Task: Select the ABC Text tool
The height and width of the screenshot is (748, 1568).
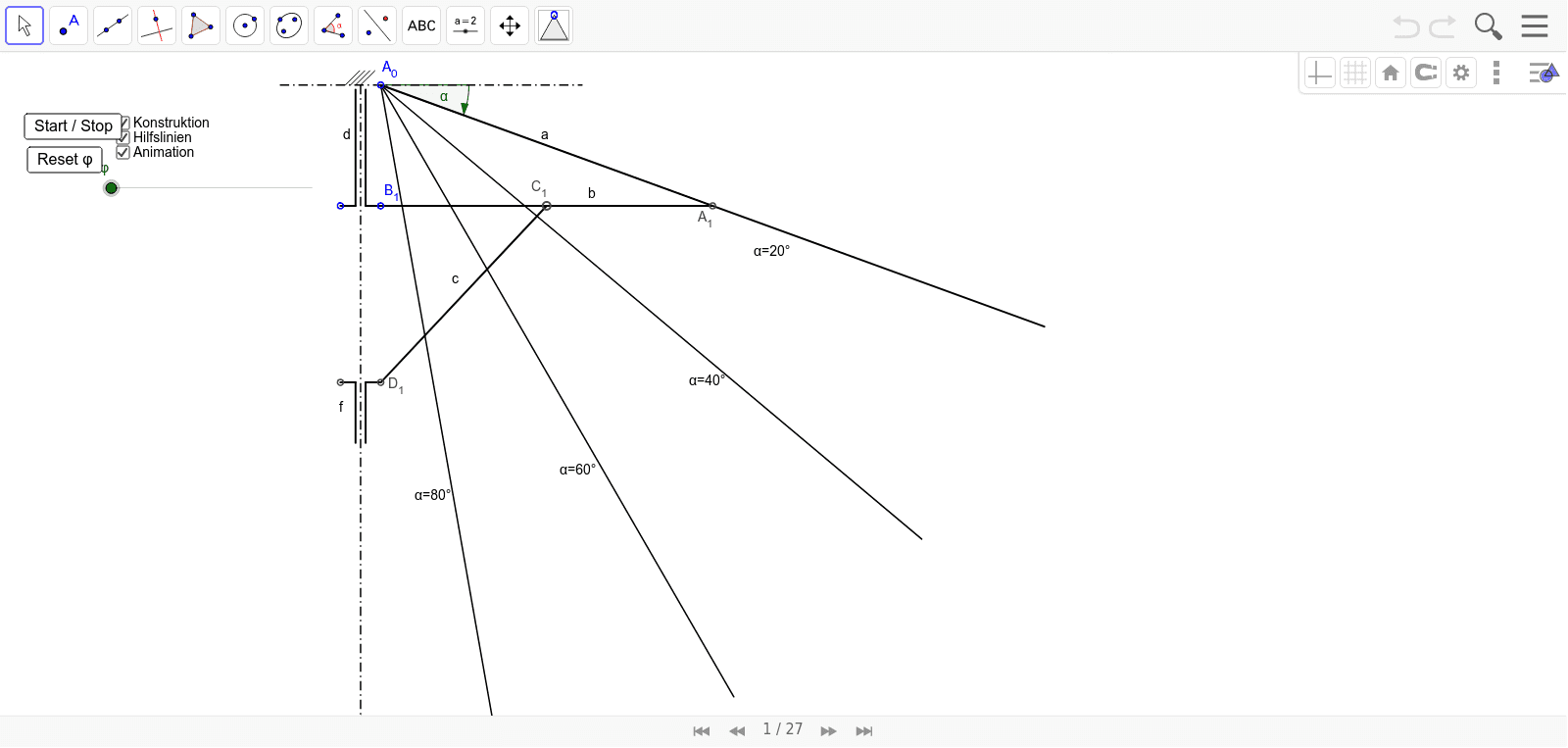Action: [x=421, y=25]
